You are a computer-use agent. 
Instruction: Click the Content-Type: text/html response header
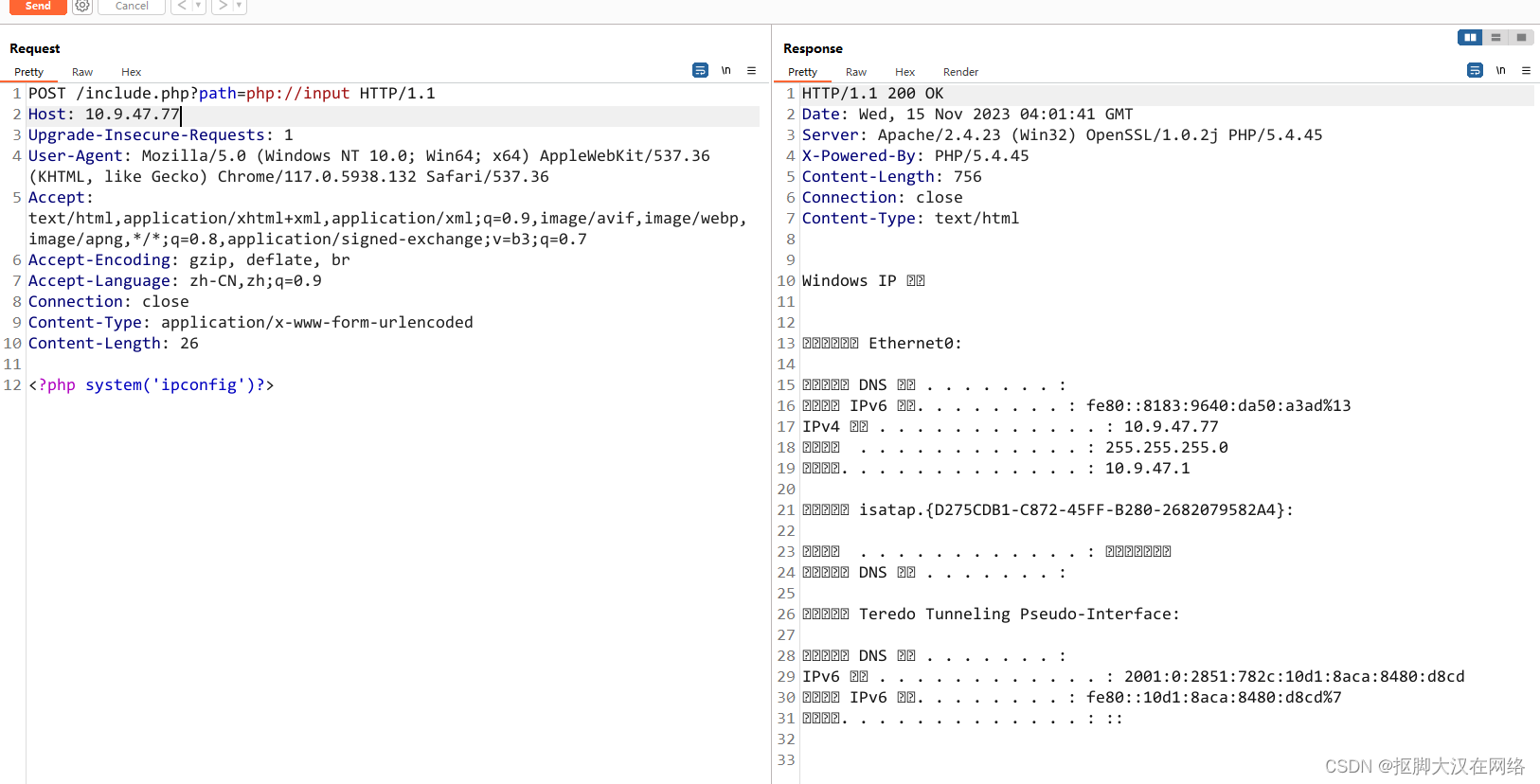(x=911, y=218)
